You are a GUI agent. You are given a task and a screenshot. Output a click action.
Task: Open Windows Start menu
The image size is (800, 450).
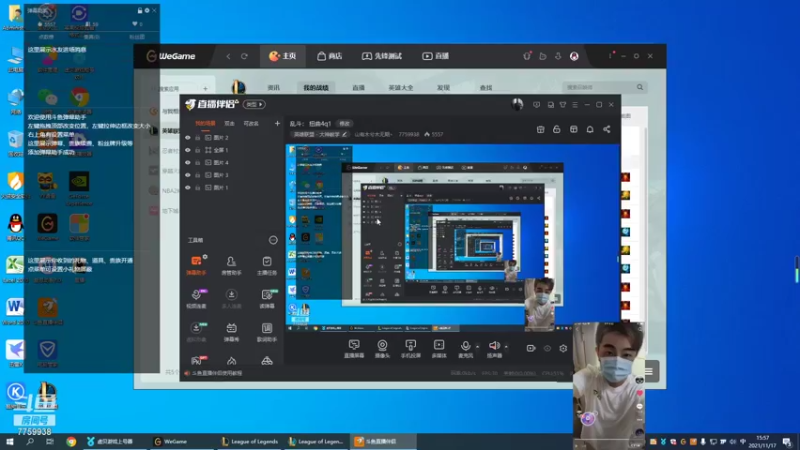(x=10, y=442)
